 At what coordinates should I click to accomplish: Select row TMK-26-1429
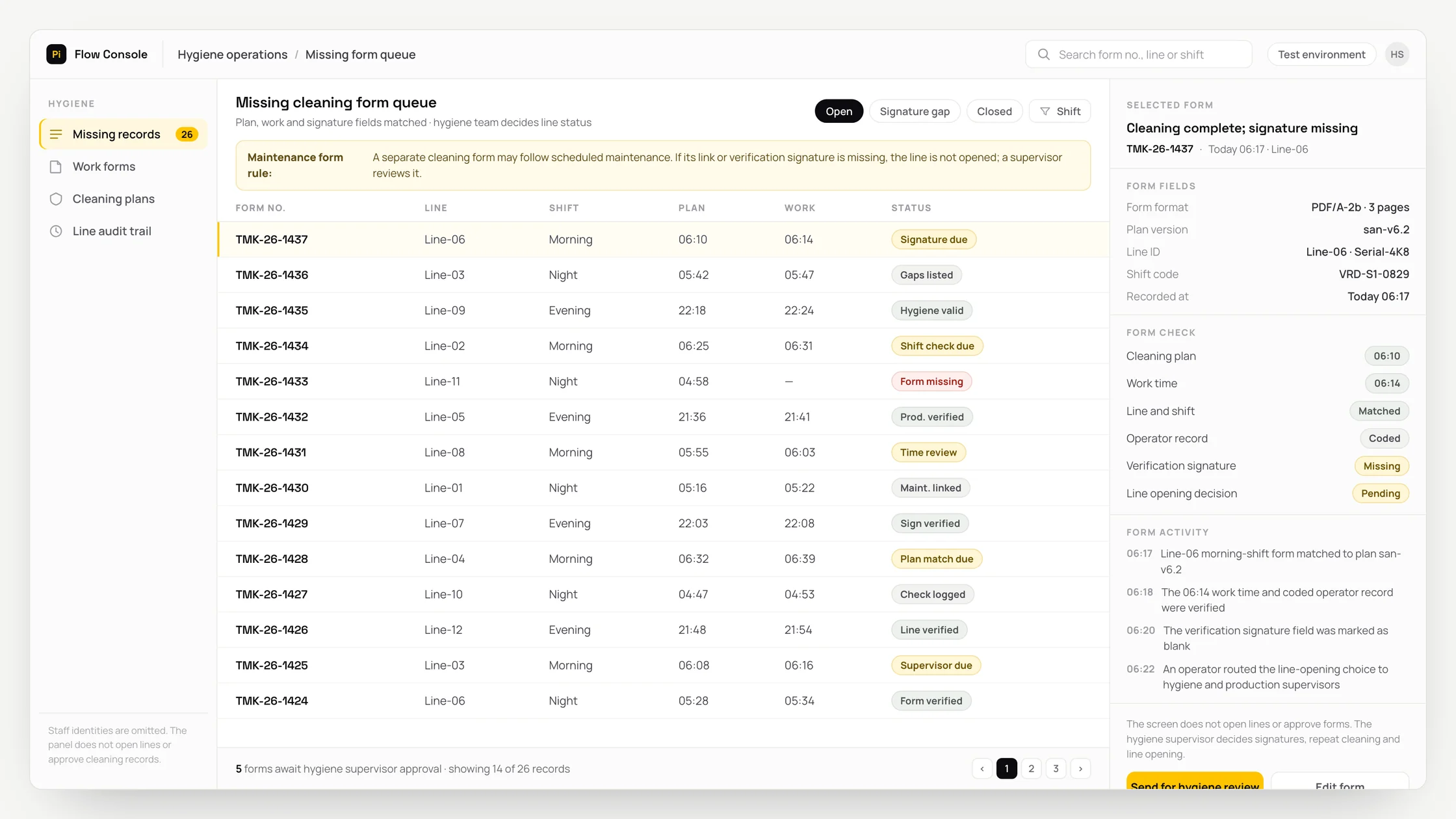[x=663, y=523]
